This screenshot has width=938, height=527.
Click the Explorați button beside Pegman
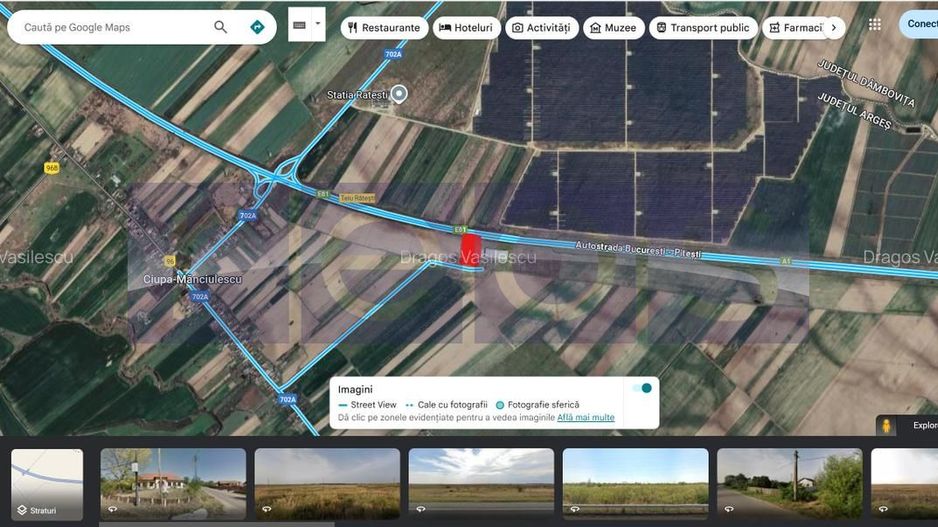point(925,425)
